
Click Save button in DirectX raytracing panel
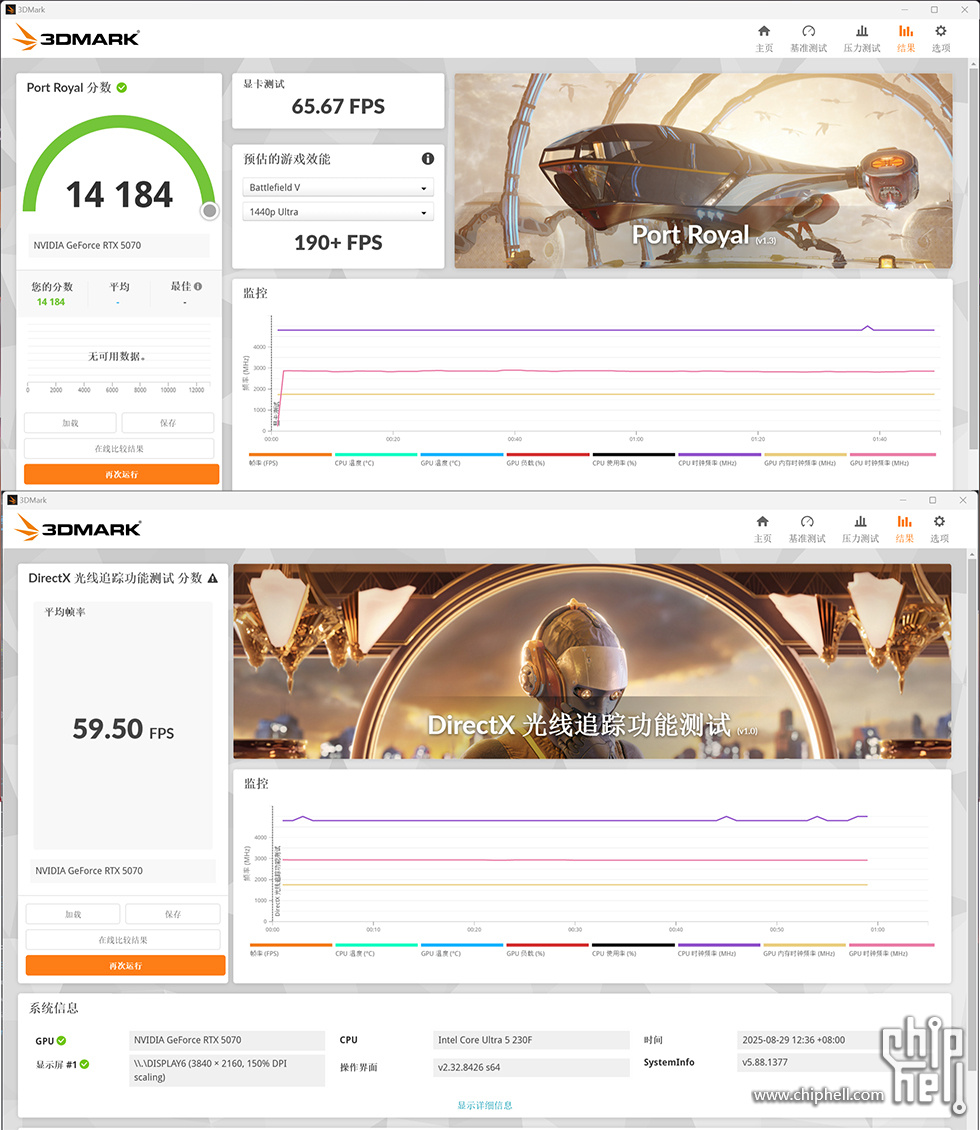(173, 914)
